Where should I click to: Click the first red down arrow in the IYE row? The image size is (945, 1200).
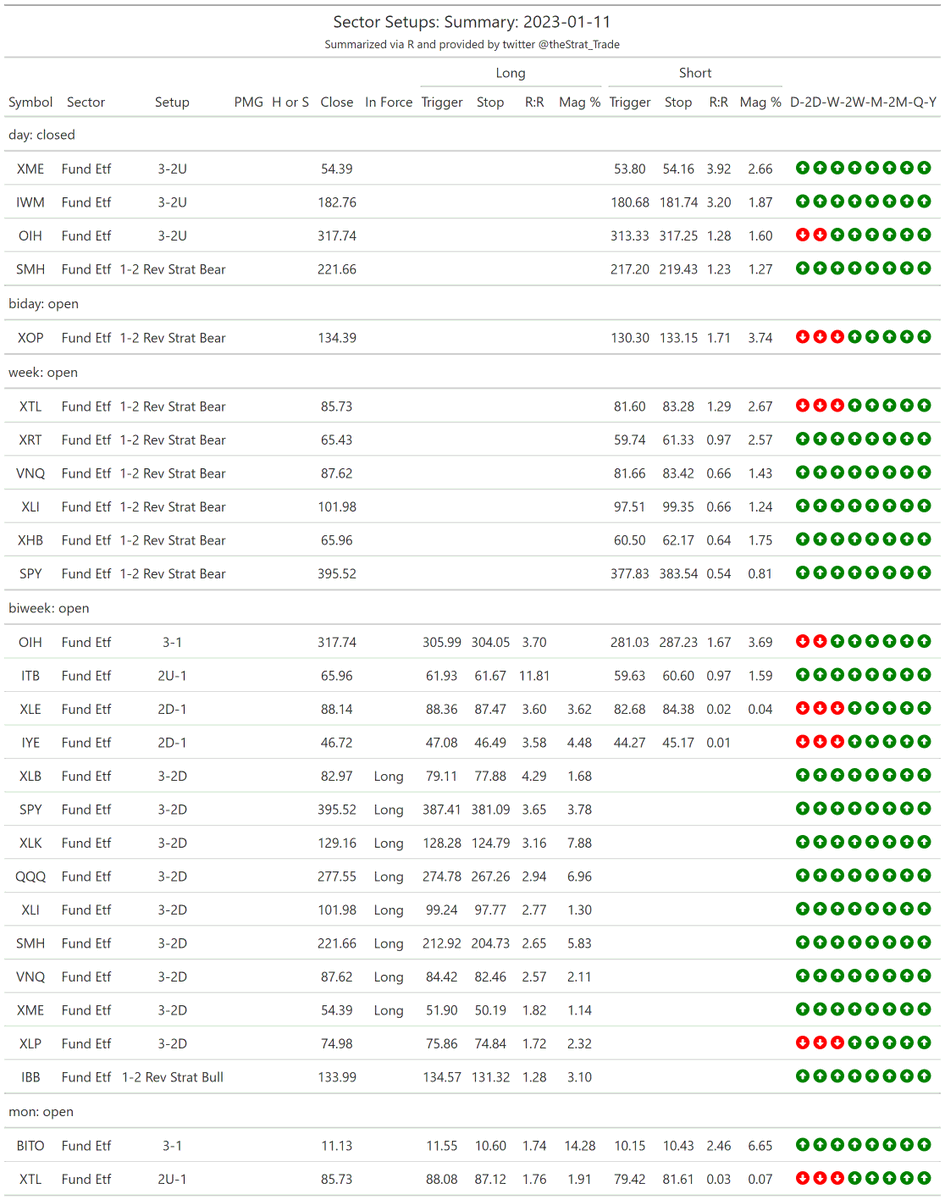click(803, 743)
